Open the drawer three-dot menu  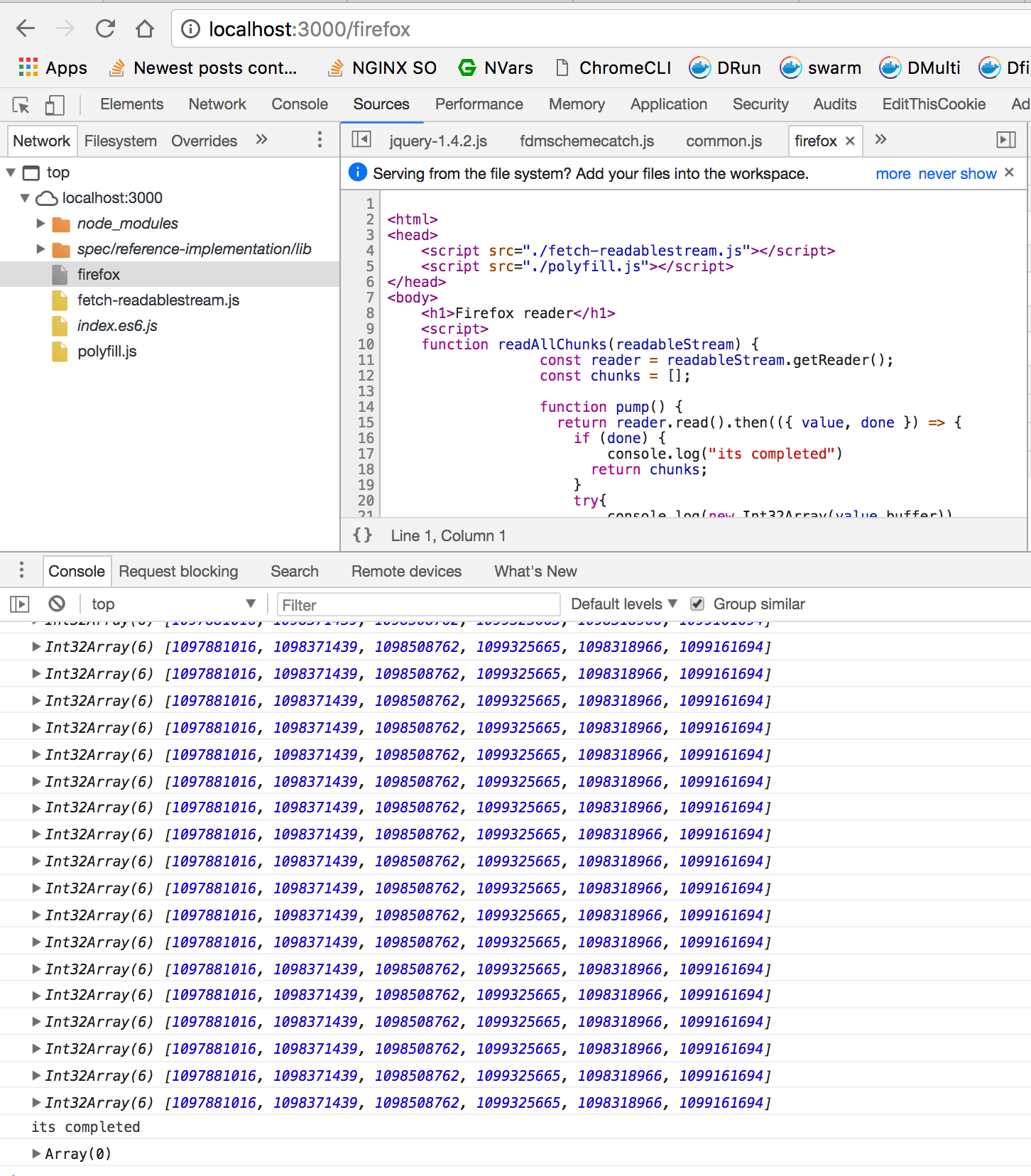(x=21, y=570)
